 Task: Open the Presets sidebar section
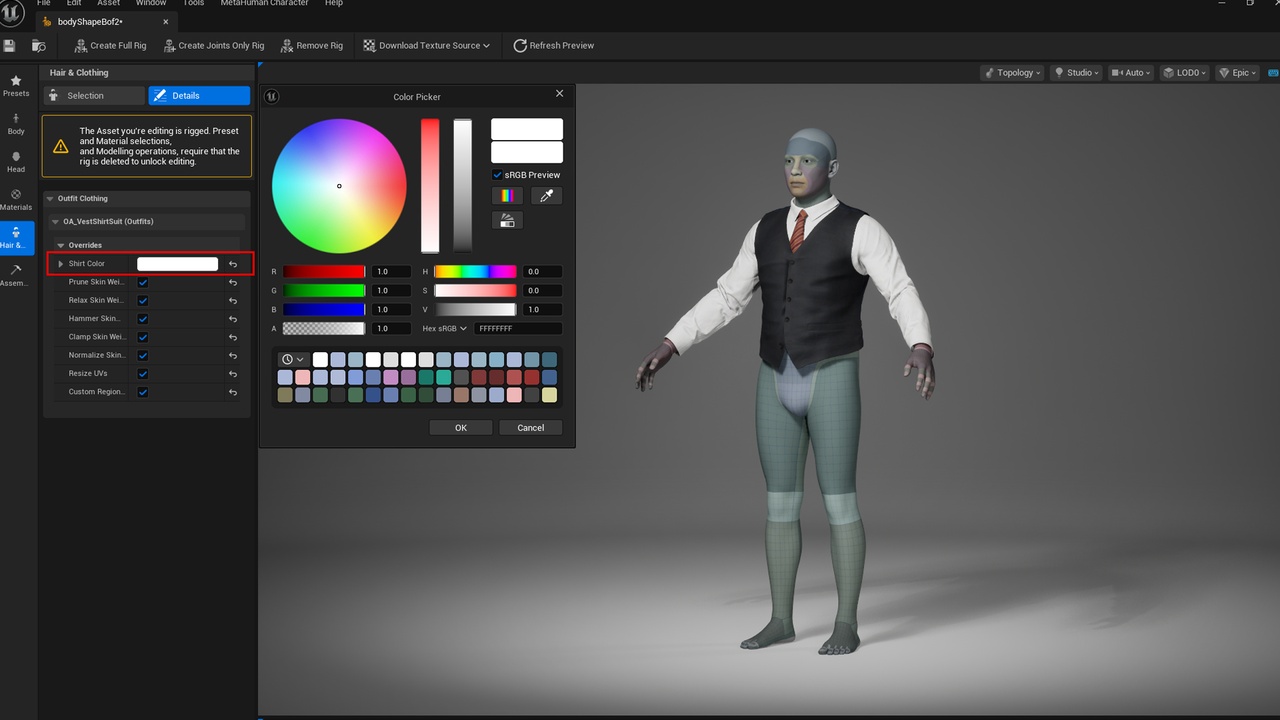16,86
